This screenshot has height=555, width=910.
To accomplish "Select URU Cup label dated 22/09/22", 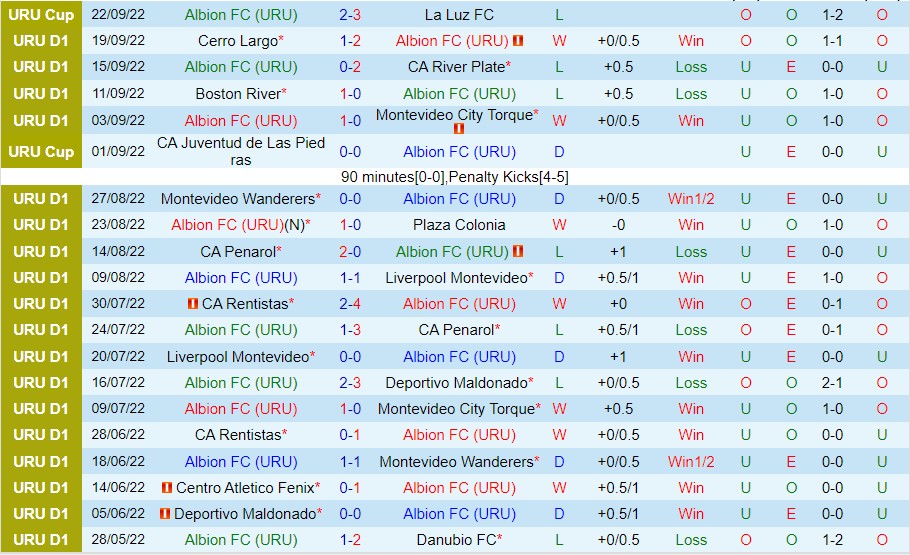I will tap(41, 15).
